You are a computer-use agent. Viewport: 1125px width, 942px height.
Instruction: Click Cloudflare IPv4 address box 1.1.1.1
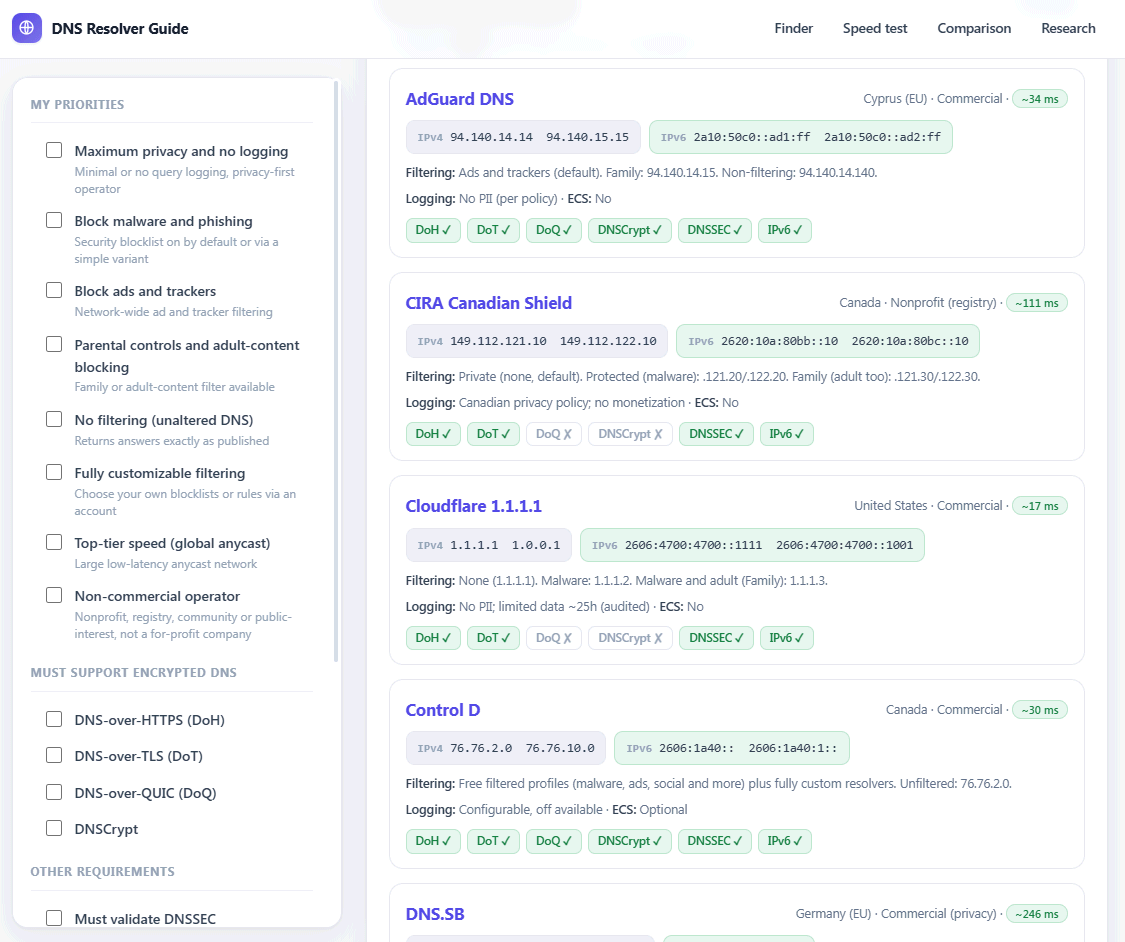coord(489,545)
